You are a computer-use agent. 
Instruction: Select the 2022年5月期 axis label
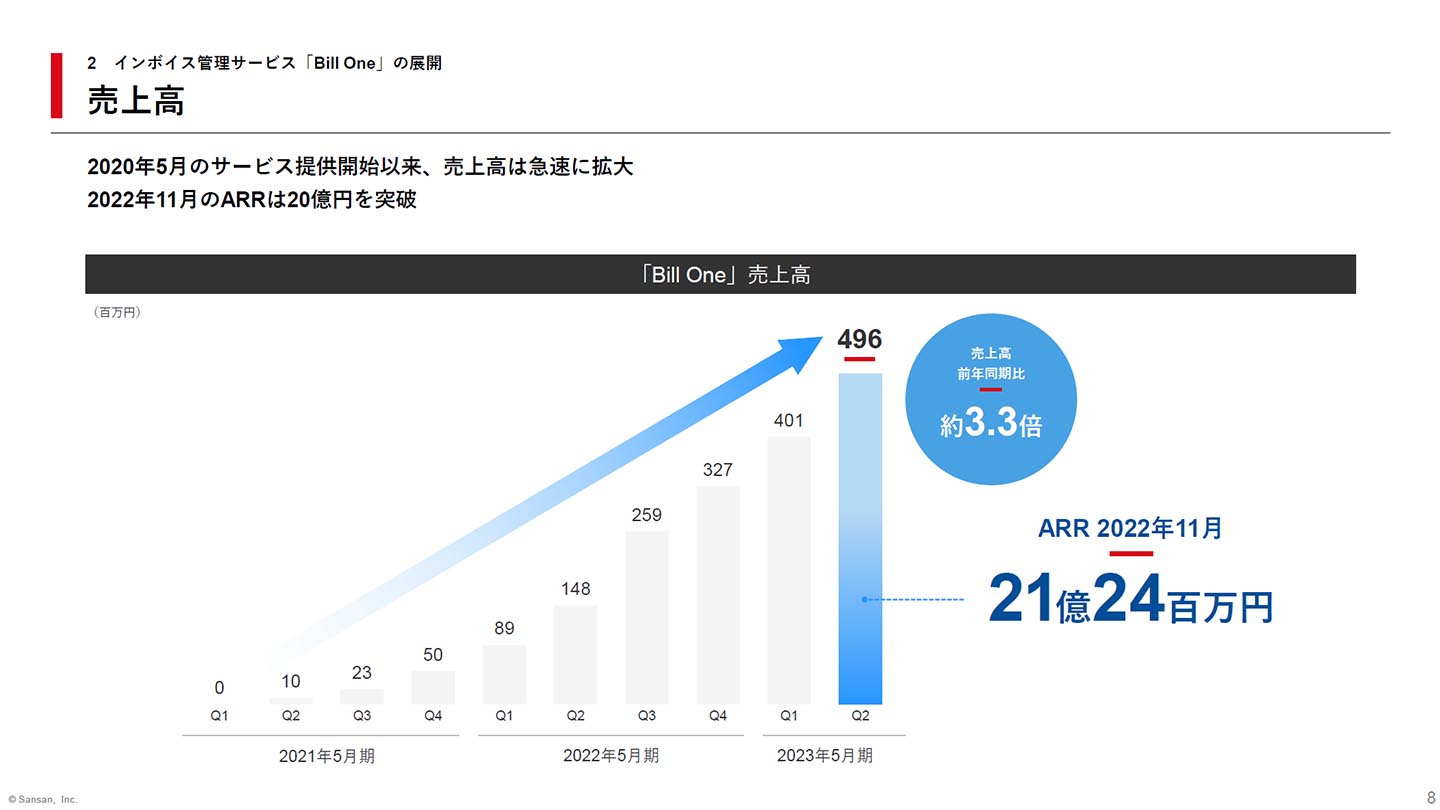click(x=611, y=756)
